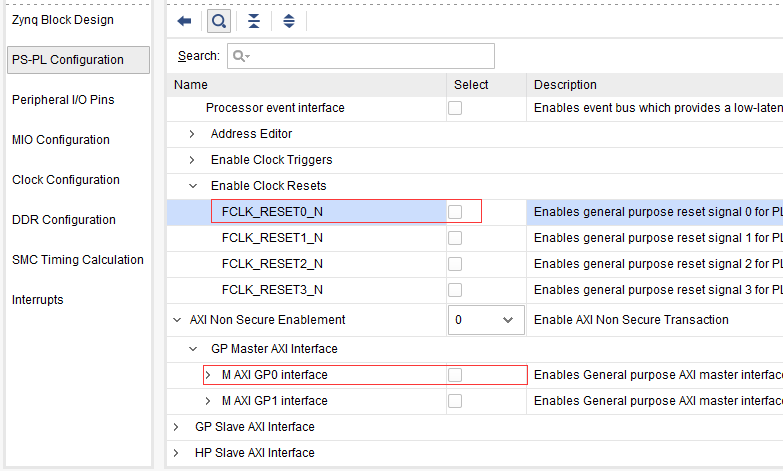This screenshot has width=783, height=471.
Task: Toggle the search magnifier toolbar button
Action: click(x=219, y=21)
